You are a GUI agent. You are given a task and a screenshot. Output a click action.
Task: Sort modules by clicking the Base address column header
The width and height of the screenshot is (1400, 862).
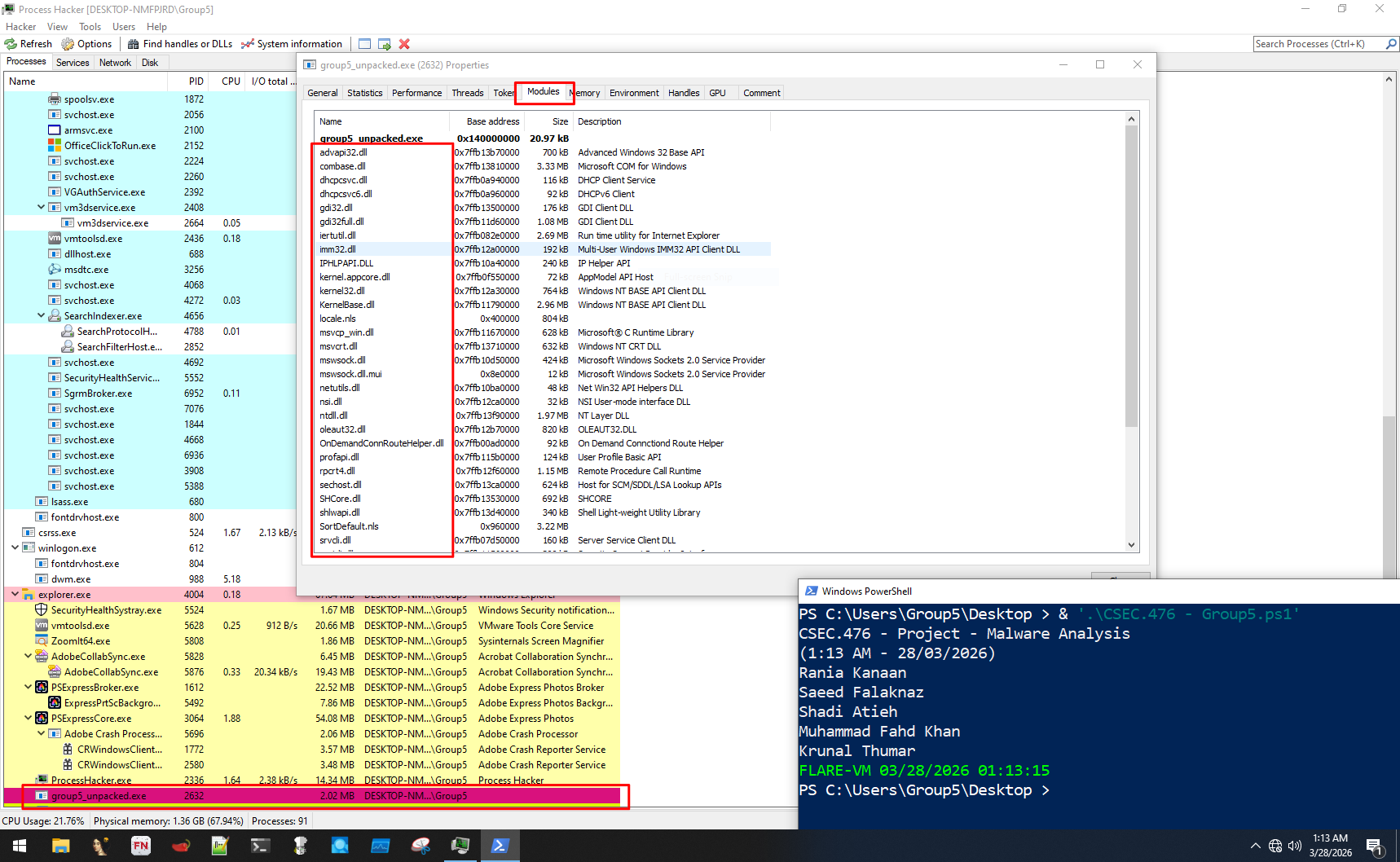[492, 121]
